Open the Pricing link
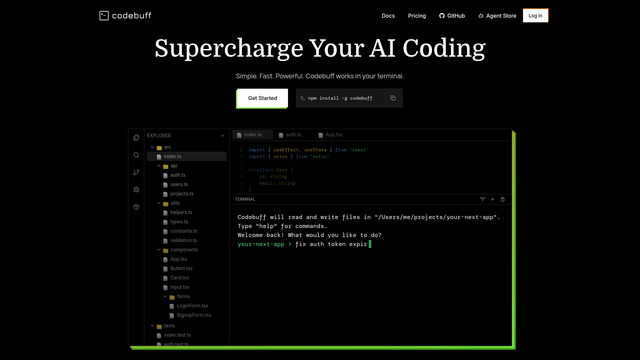 pos(417,16)
